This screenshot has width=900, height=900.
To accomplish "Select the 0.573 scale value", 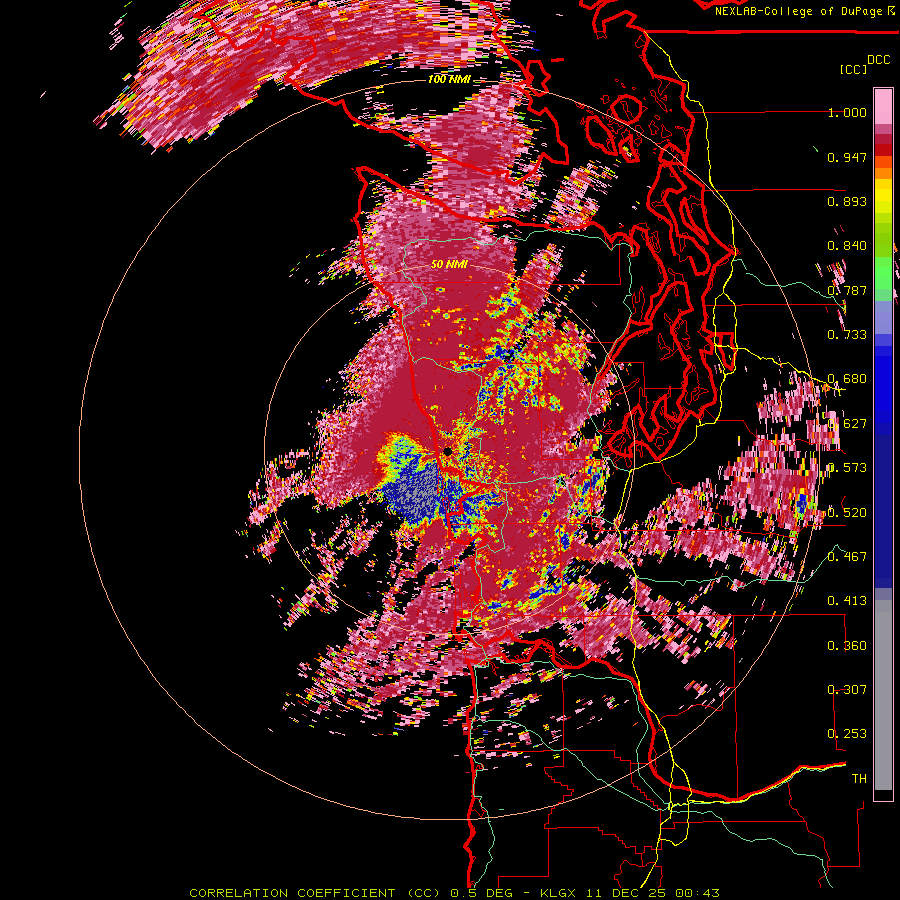I will [x=847, y=468].
